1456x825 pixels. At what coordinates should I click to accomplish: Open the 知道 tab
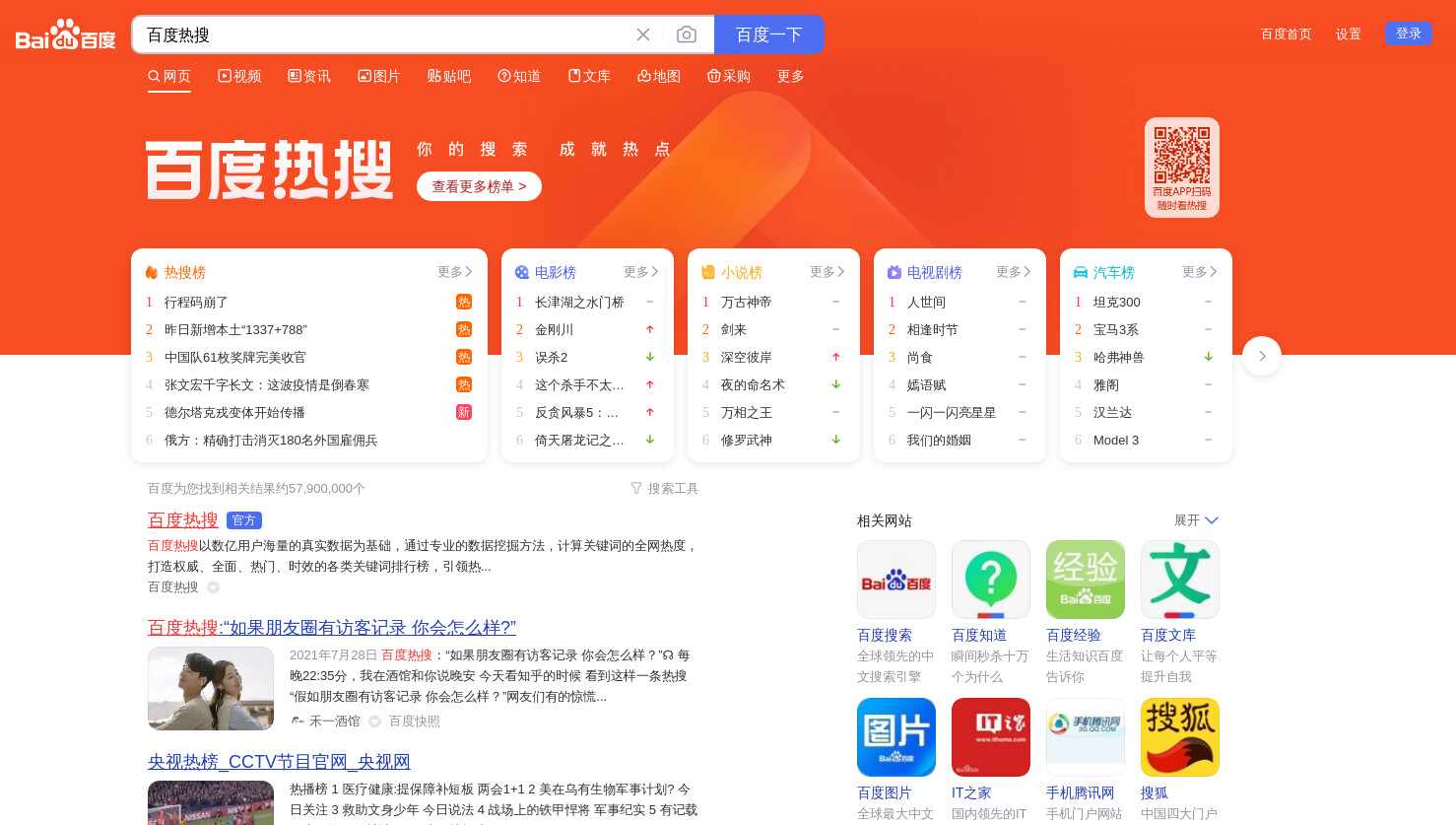[x=519, y=76]
